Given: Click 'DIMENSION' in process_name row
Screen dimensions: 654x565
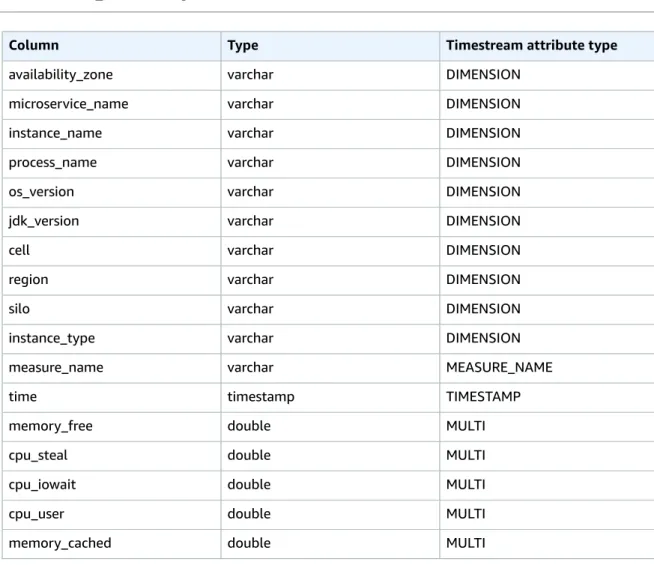Looking at the screenshot, I should coord(483,163).
